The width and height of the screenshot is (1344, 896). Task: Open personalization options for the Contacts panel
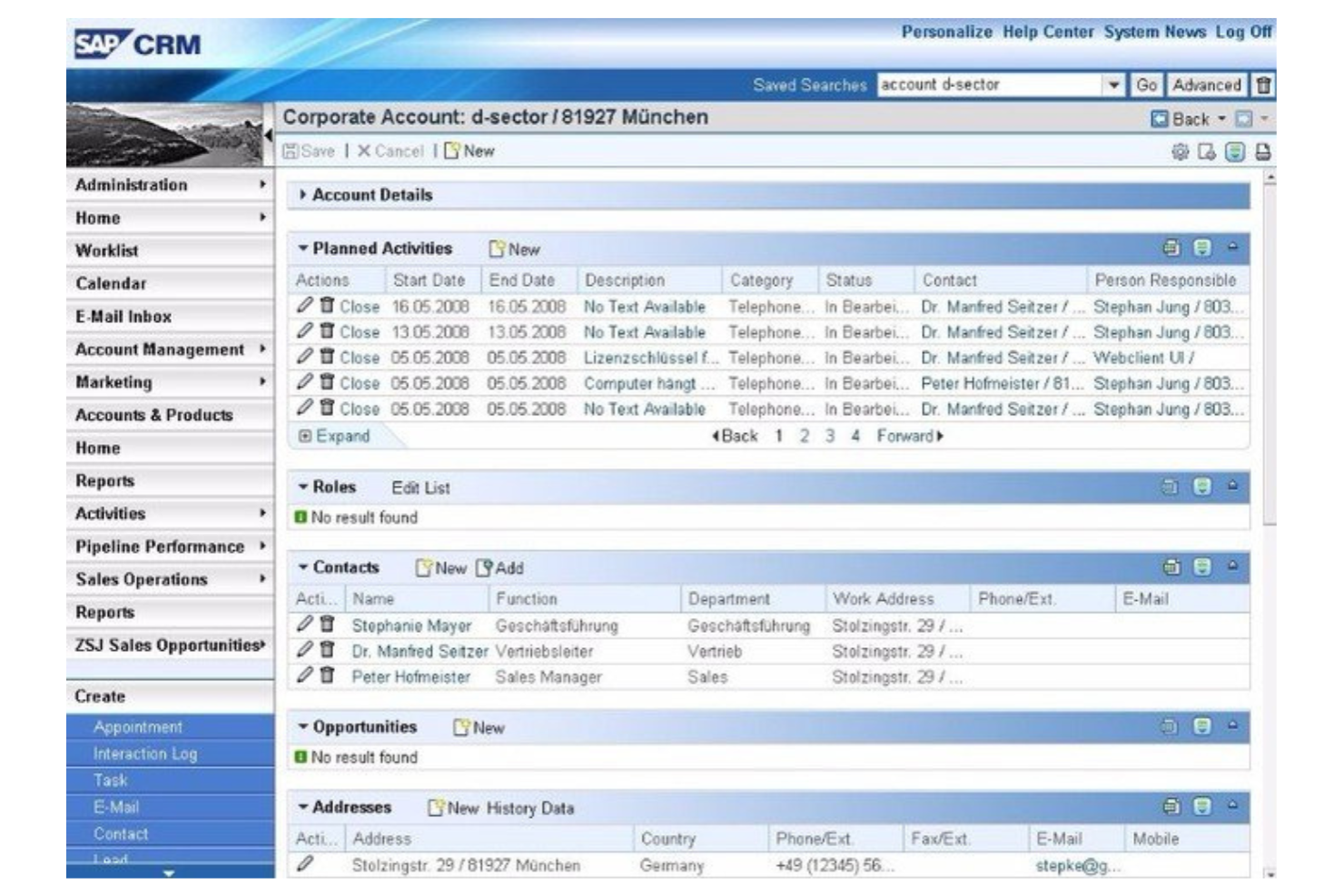coord(1201,566)
